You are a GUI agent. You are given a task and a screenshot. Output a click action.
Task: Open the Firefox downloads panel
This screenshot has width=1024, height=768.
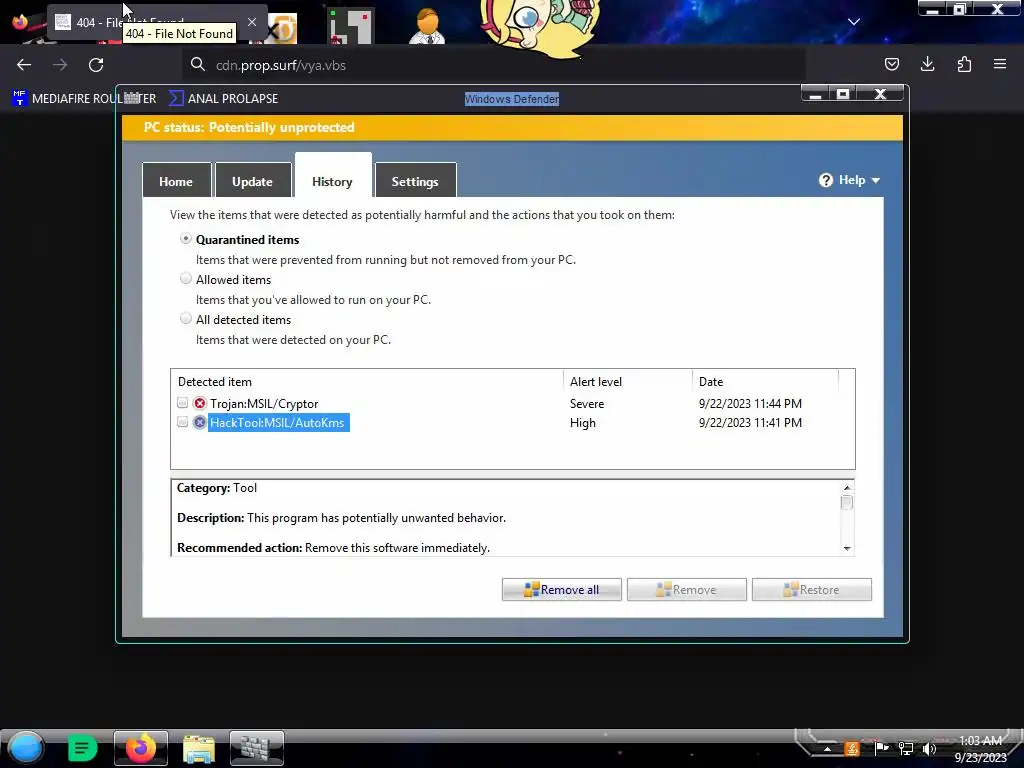click(x=927, y=64)
